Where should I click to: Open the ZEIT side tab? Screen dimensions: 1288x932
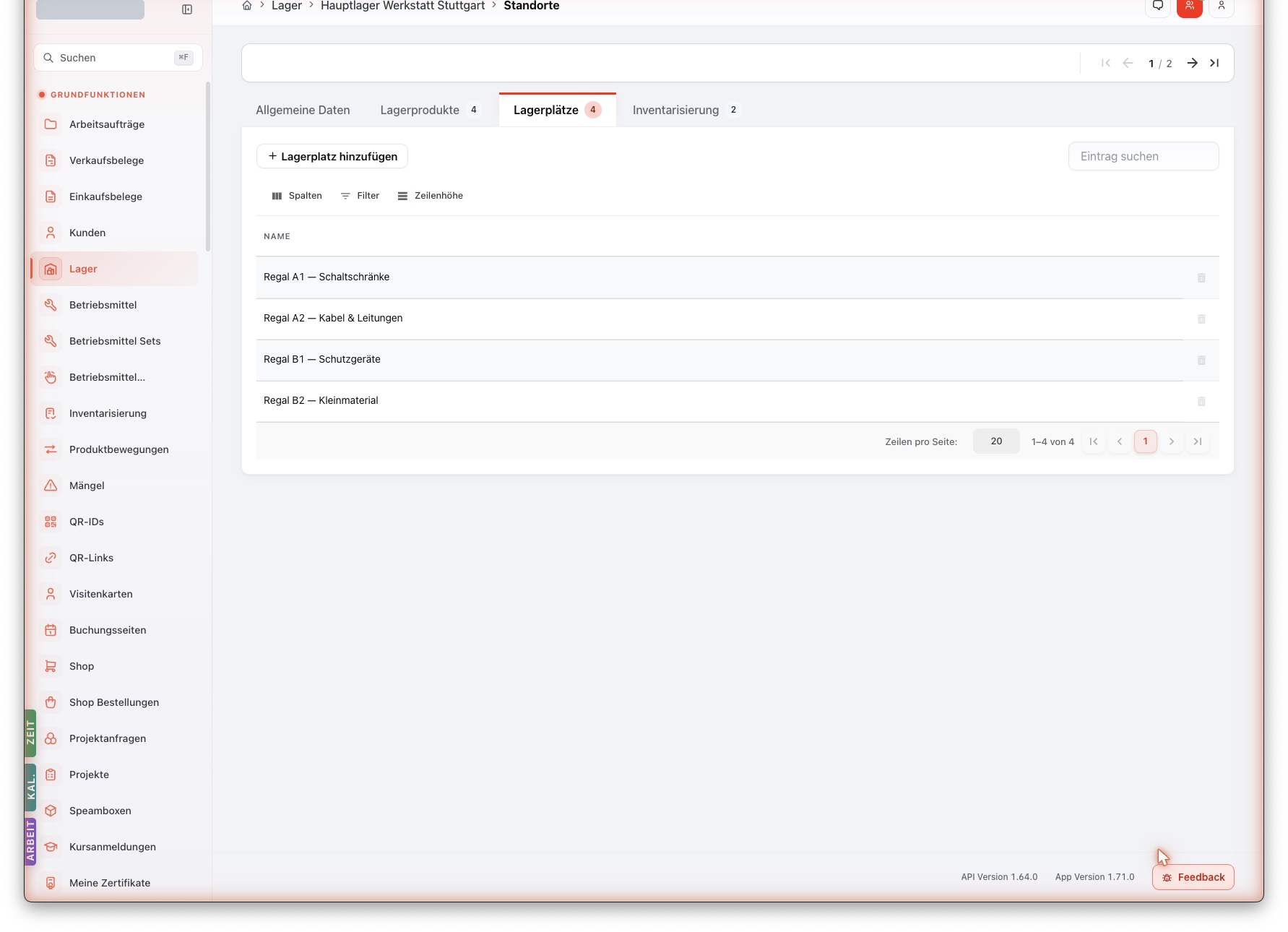(x=30, y=733)
